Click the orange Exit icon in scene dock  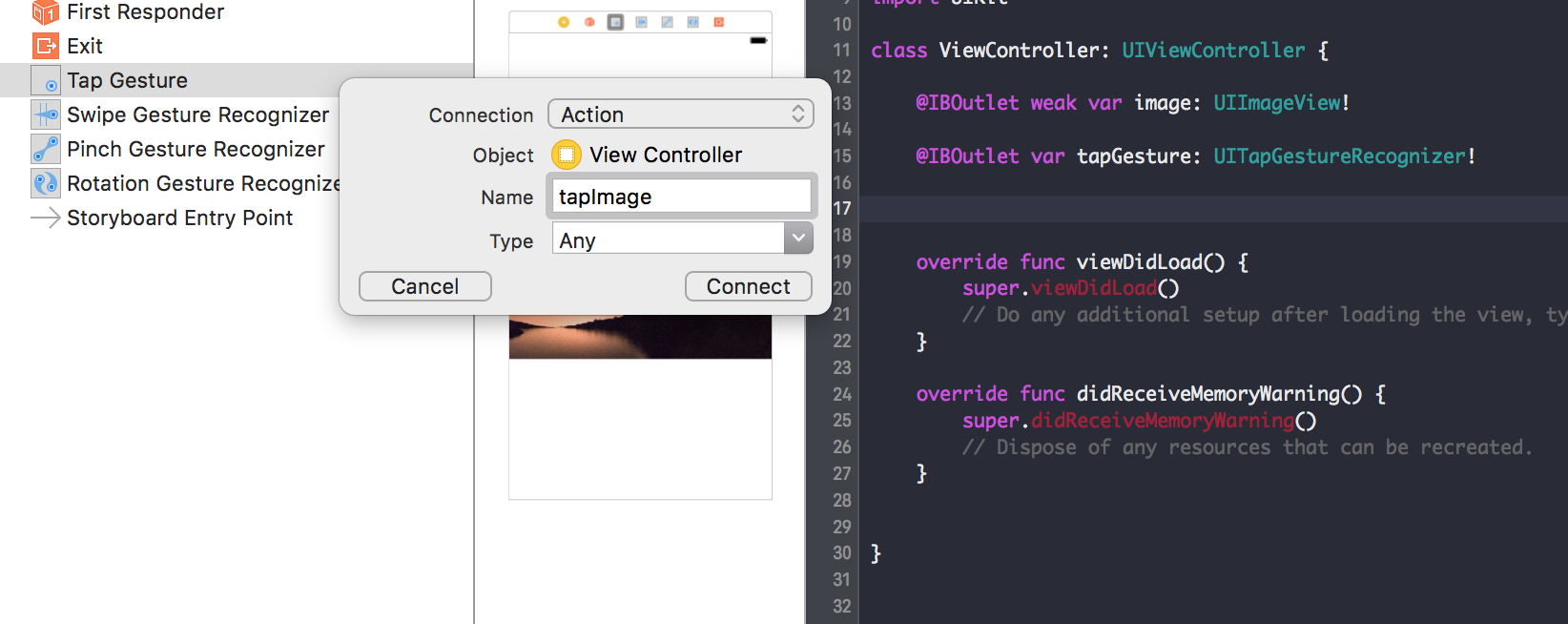click(719, 22)
